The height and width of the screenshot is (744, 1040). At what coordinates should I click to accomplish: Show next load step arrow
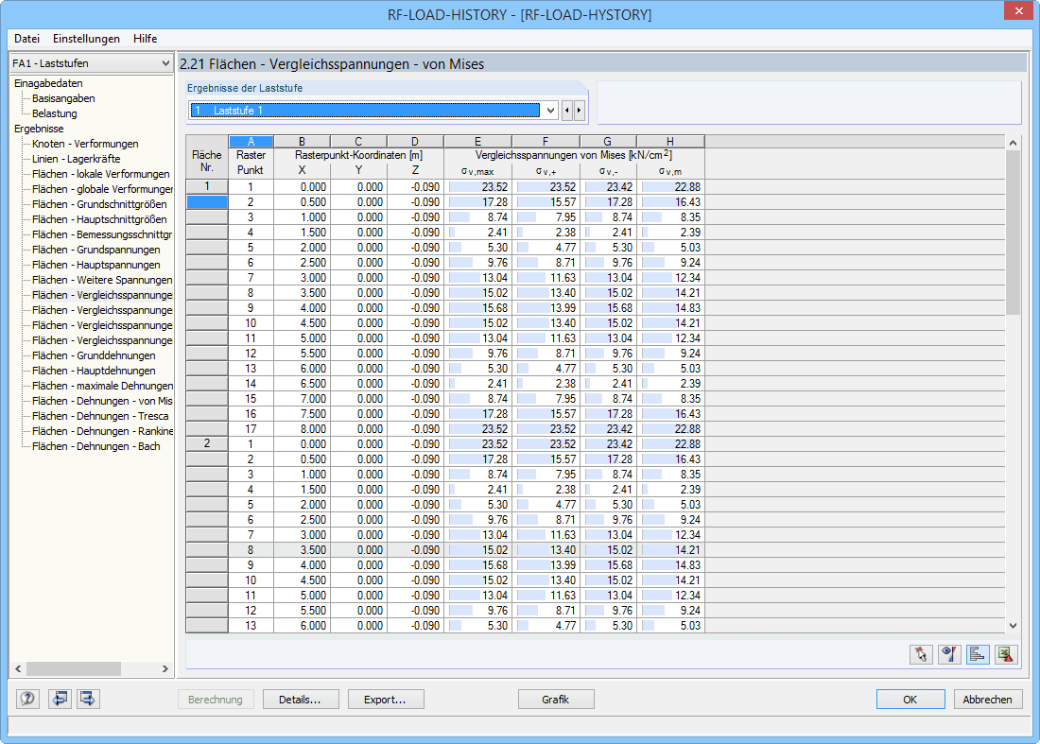[x=579, y=111]
